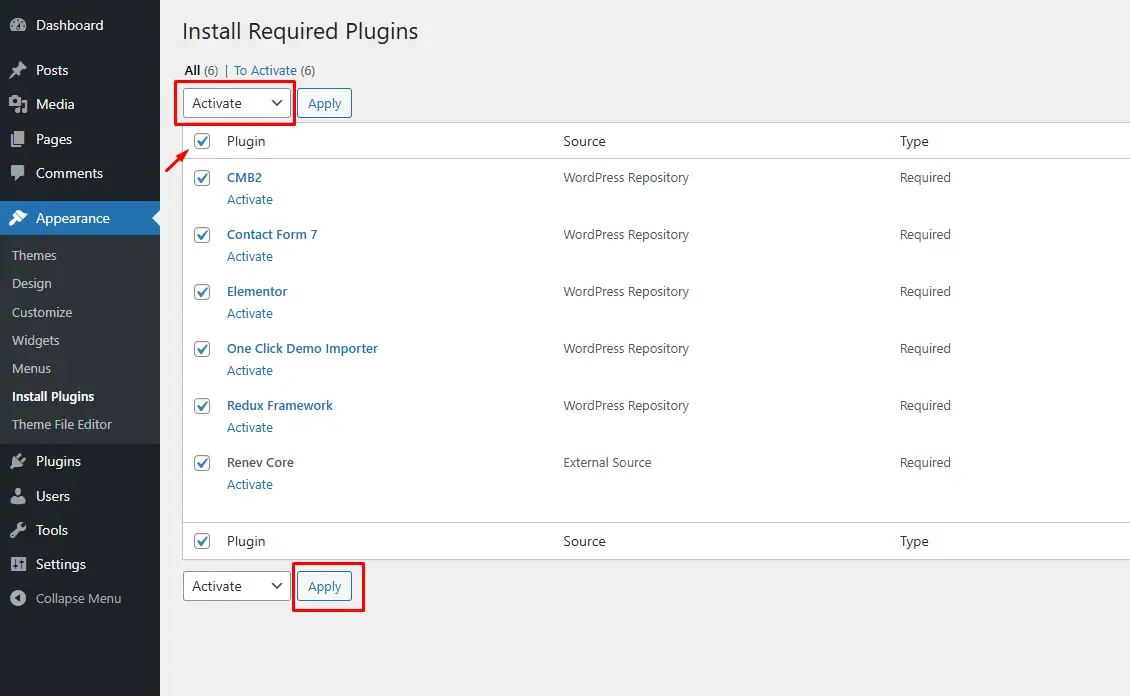Click the top Apply button
1130x696 pixels.
[324, 103]
